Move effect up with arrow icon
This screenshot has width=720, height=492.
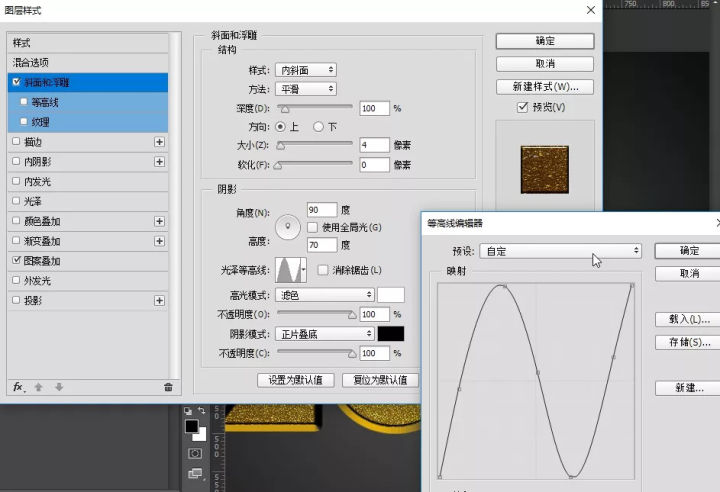coord(39,387)
